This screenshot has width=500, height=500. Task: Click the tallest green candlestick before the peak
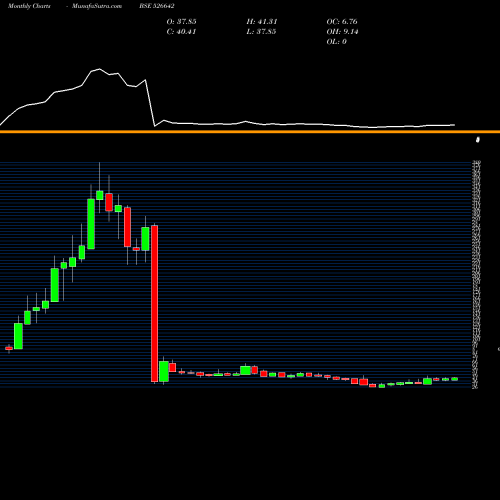(x=91, y=224)
